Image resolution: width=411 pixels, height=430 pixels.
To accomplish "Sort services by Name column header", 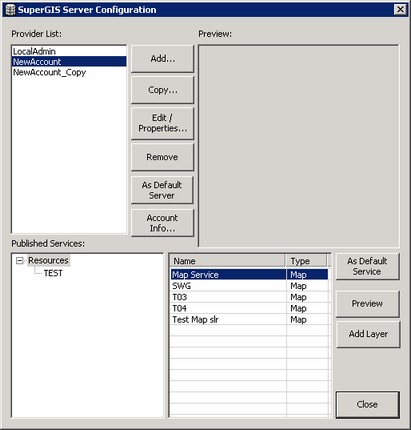I will (228, 261).
